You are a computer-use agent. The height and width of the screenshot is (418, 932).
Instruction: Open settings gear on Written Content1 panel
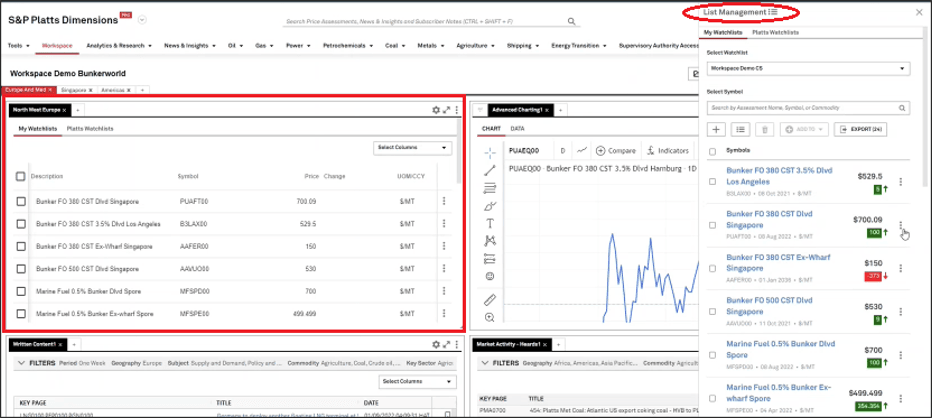coord(436,344)
